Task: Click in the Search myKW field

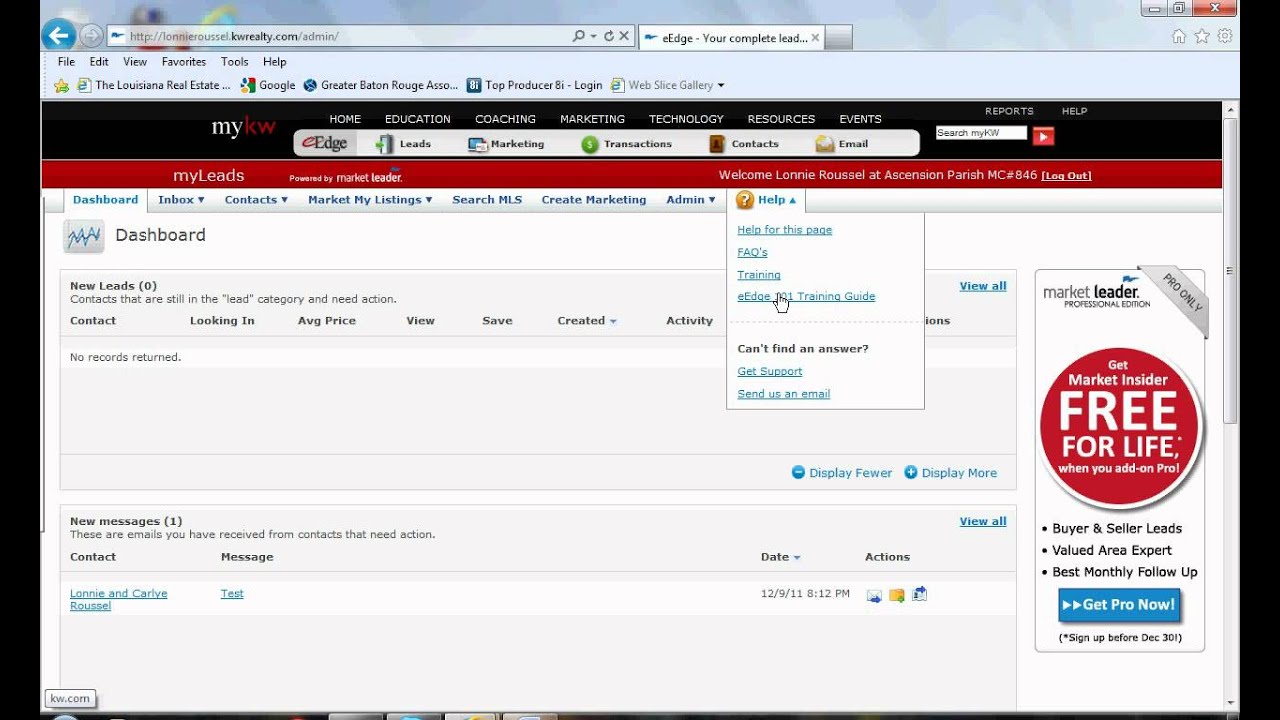Action: pos(981,133)
